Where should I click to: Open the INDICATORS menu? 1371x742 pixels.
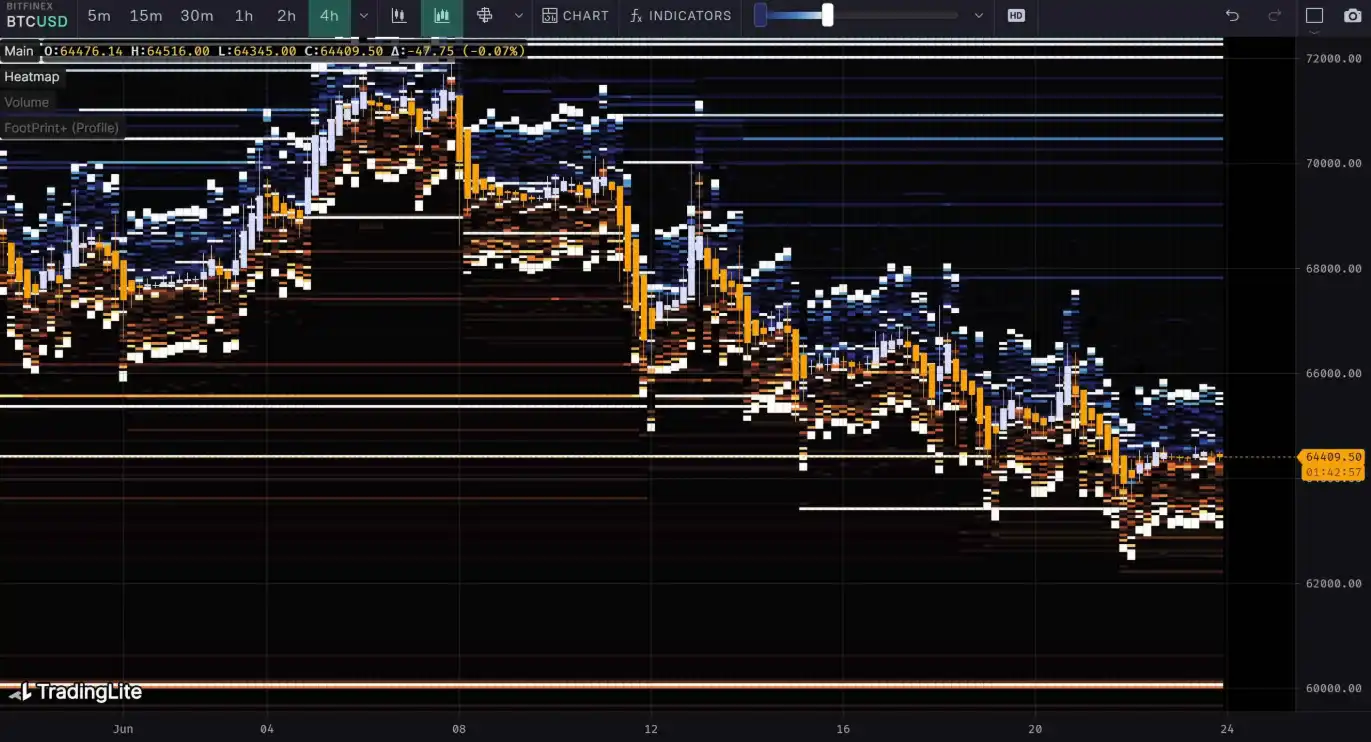(681, 16)
